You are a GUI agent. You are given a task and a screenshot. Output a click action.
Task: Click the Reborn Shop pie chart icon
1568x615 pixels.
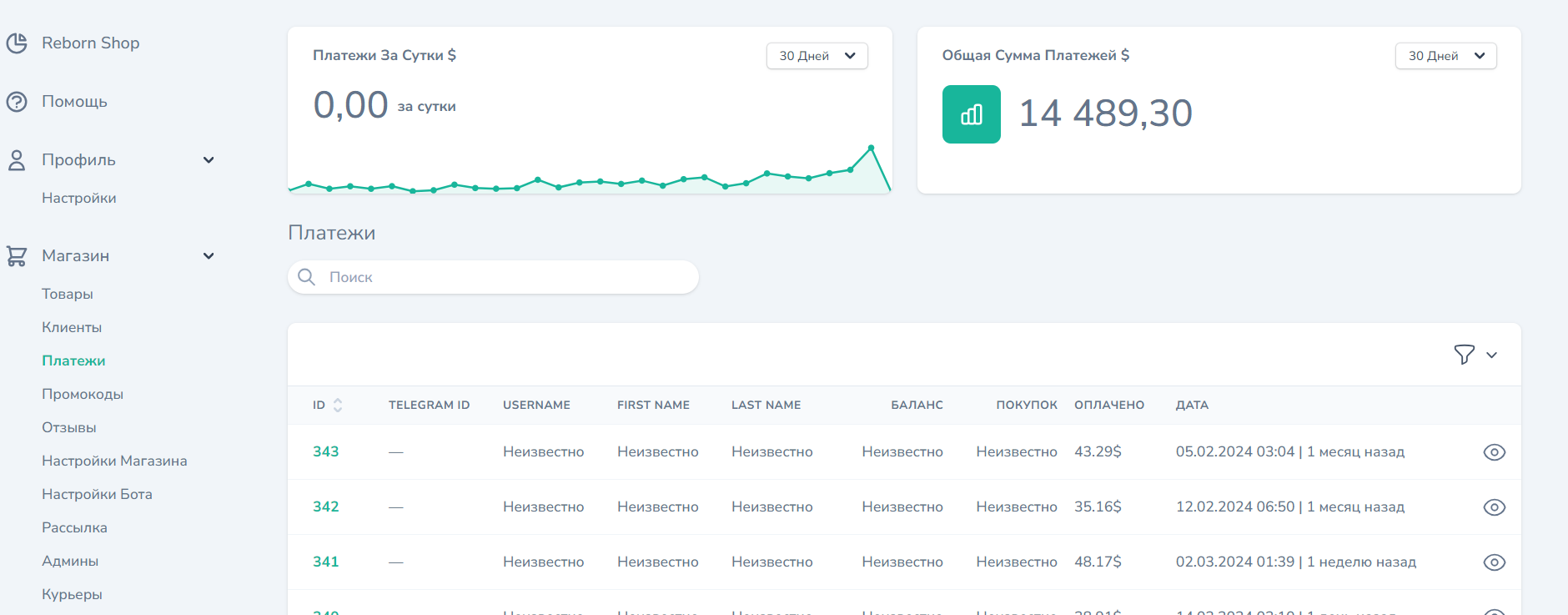17,43
